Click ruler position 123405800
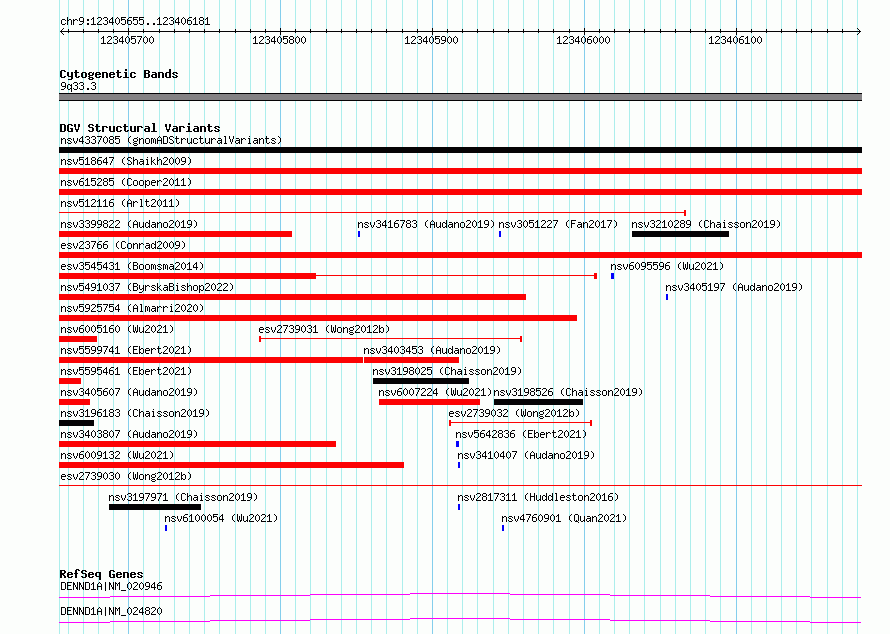890x634 pixels. point(279,40)
